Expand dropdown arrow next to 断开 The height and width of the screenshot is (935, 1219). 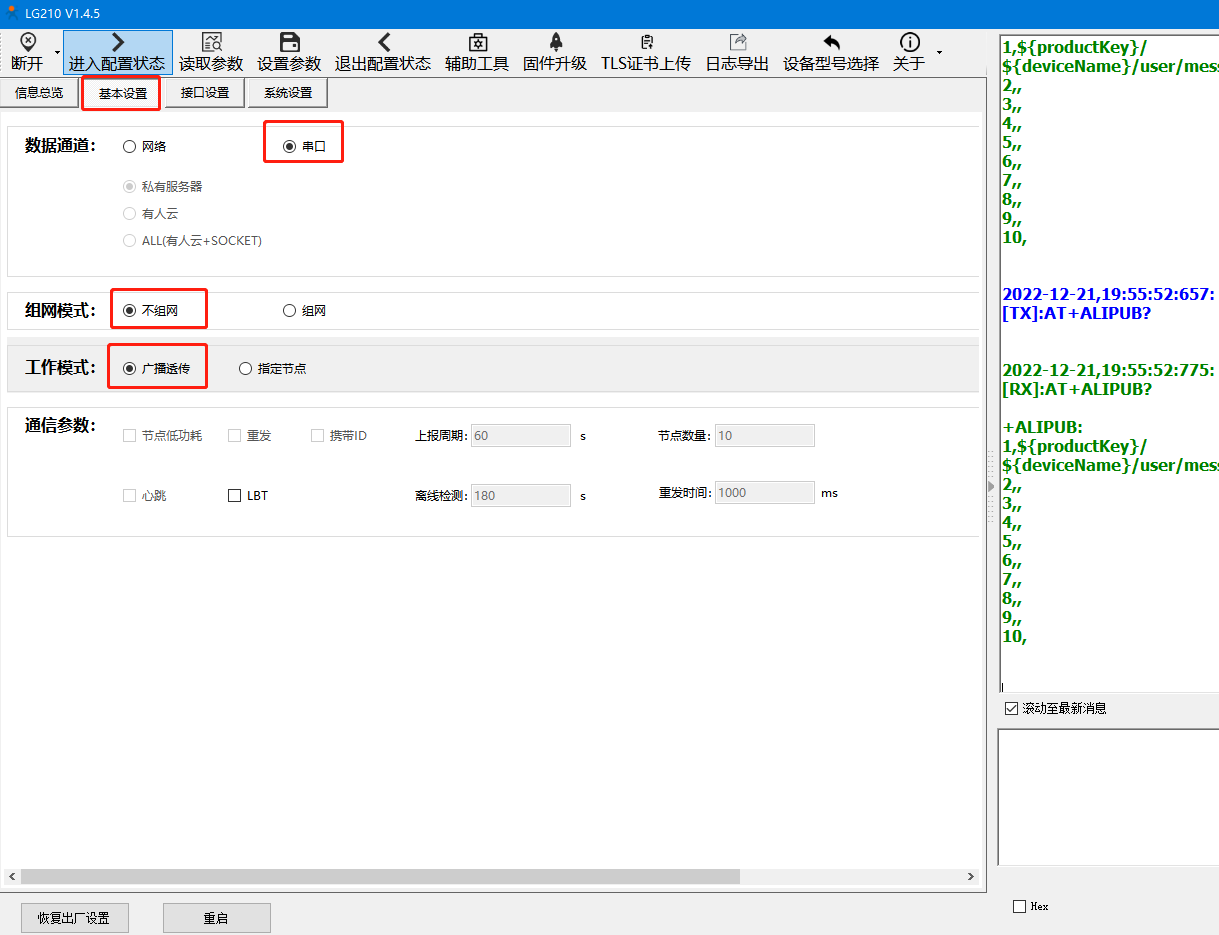[57, 52]
